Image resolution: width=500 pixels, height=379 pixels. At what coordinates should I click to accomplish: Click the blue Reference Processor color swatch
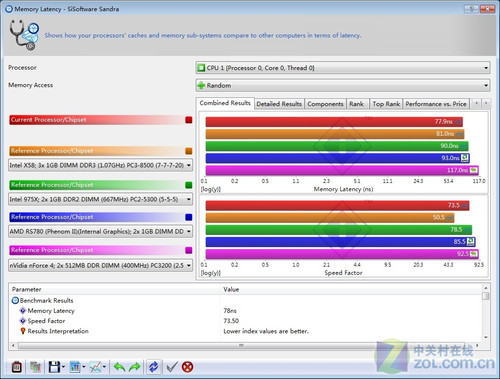coord(189,217)
